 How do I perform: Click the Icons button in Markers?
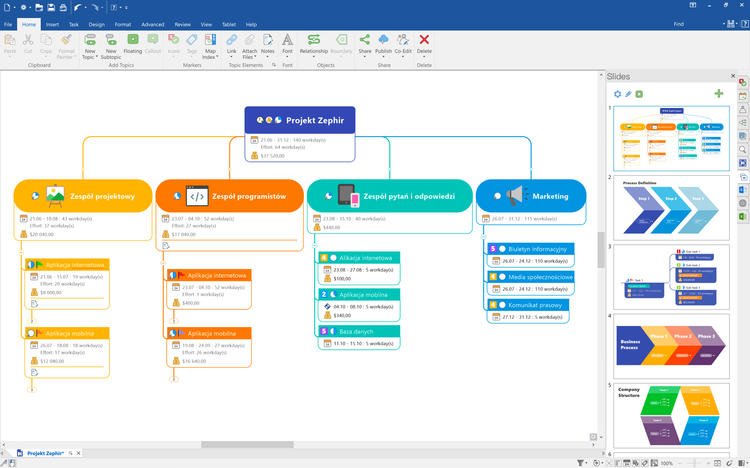click(x=174, y=44)
